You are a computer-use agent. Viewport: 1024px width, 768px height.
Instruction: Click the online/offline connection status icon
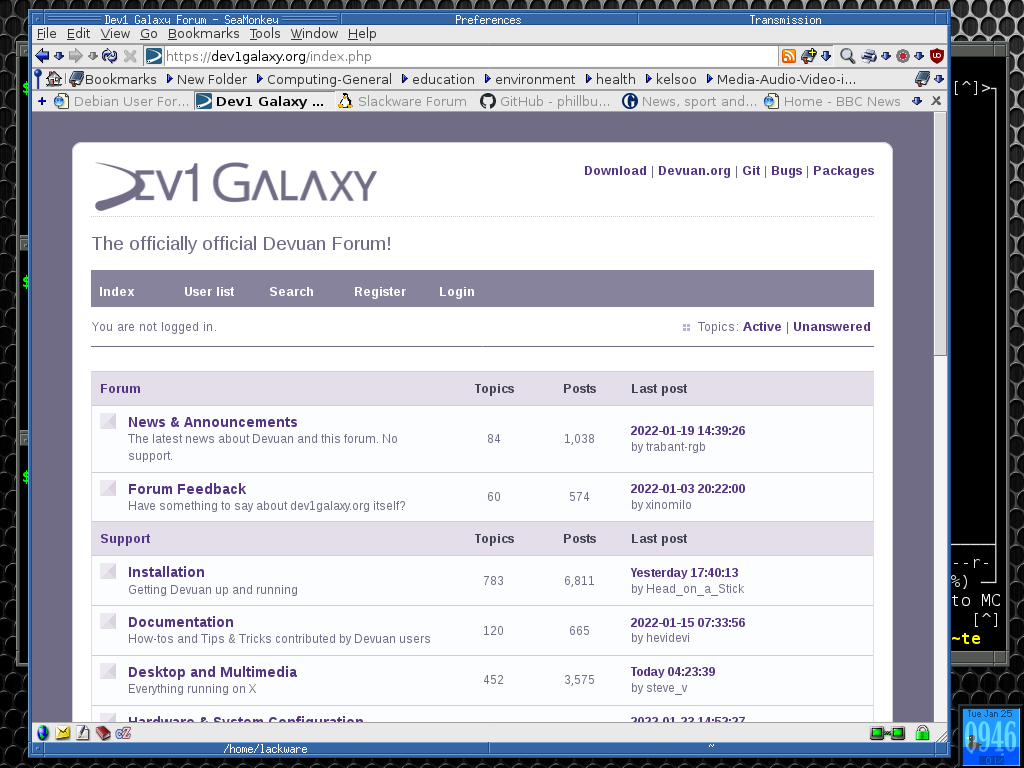point(887,733)
